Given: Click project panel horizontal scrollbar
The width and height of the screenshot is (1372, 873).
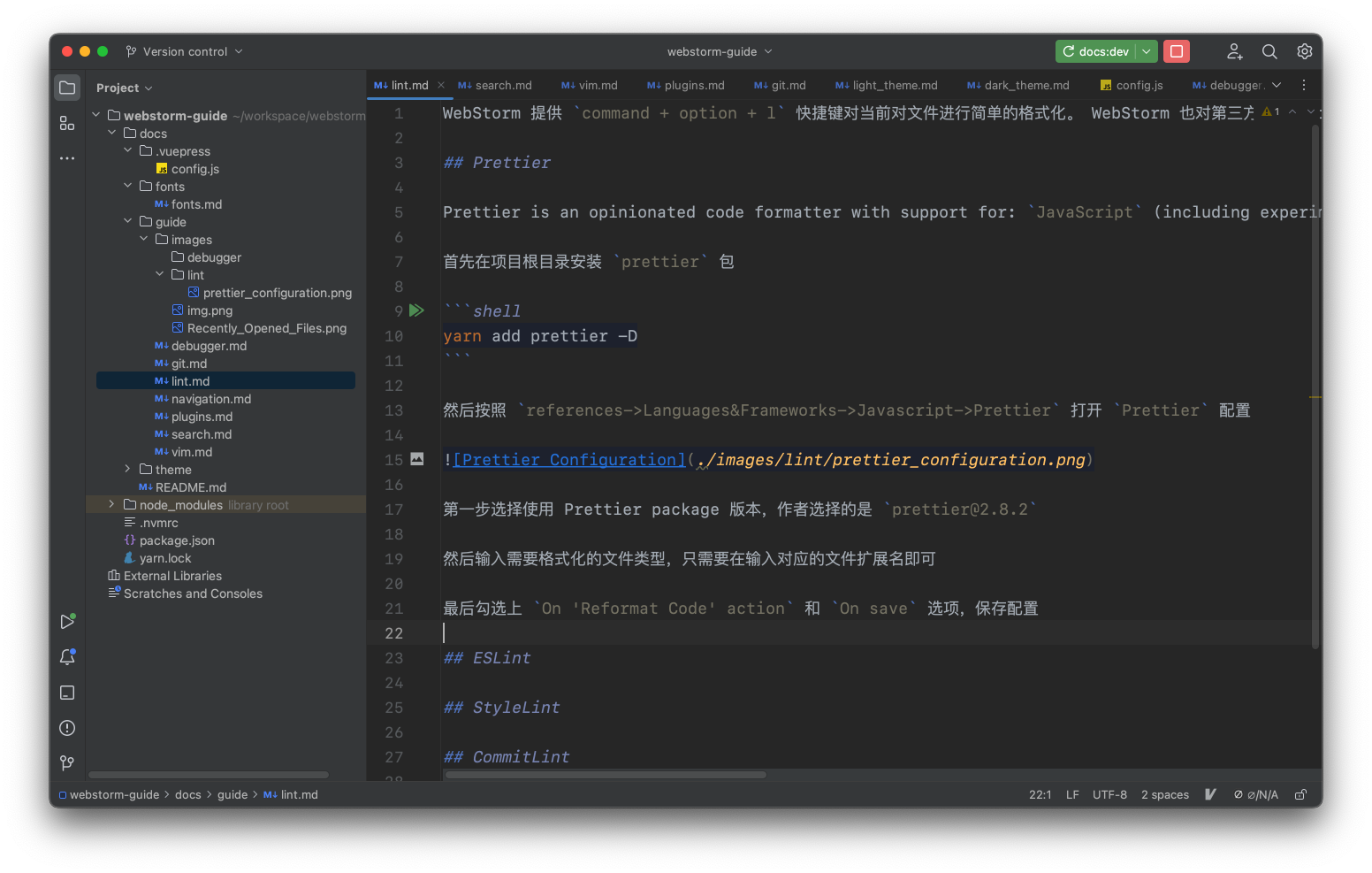Looking at the screenshot, I should pos(209,775).
